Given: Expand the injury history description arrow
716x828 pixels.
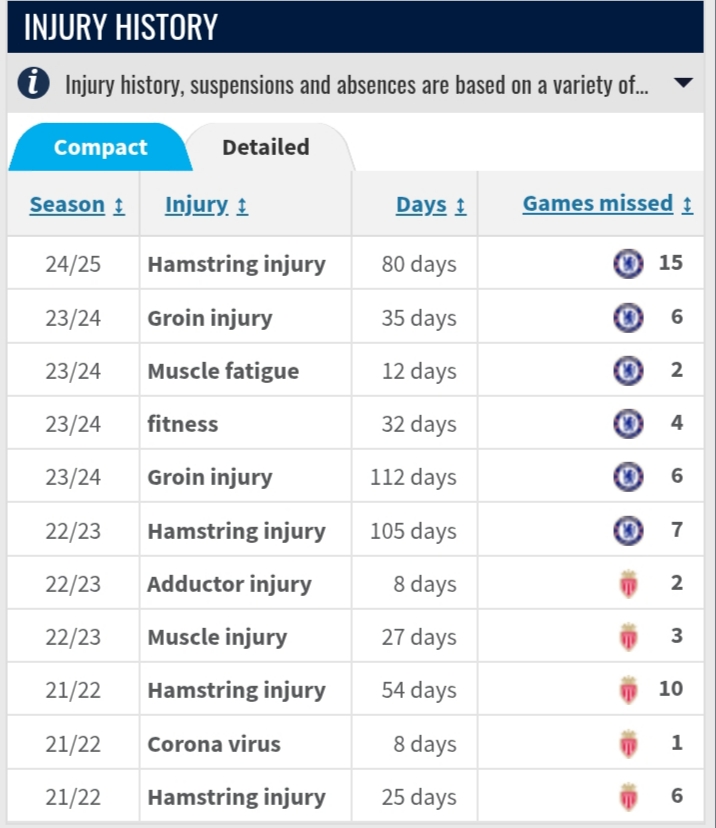Looking at the screenshot, I should pyautogui.click(x=683, y=83).
